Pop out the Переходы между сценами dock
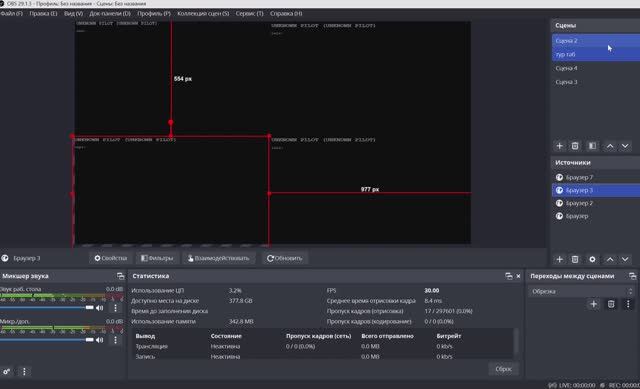The width and height of the screenshot is (640, 389). pos(632,276)
